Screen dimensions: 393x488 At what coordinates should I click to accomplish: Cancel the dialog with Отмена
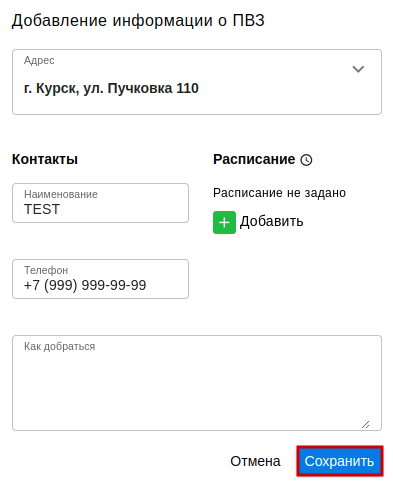[255, 461]
